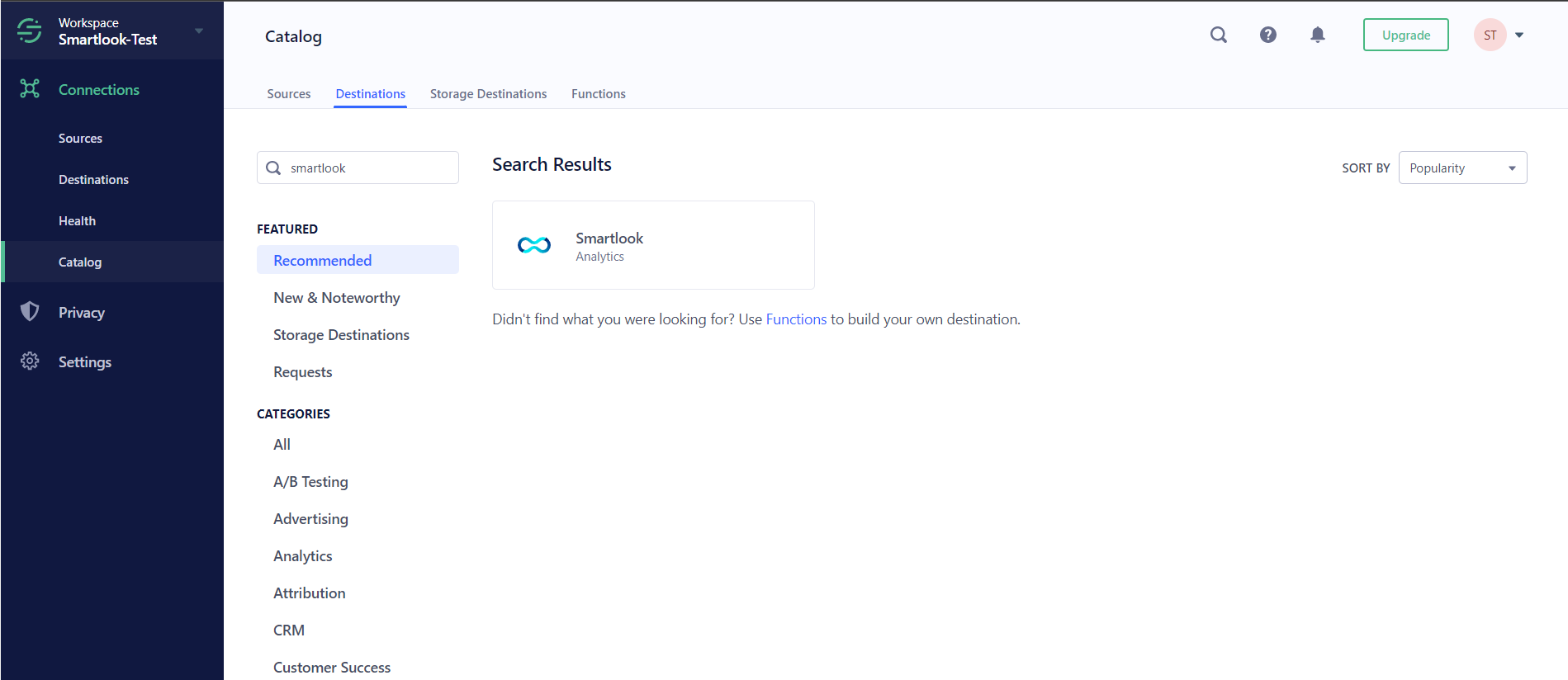Click the ST user avatar
Screen dimensions: 1568x680
pyautogui.click(x=1490, y=35)
